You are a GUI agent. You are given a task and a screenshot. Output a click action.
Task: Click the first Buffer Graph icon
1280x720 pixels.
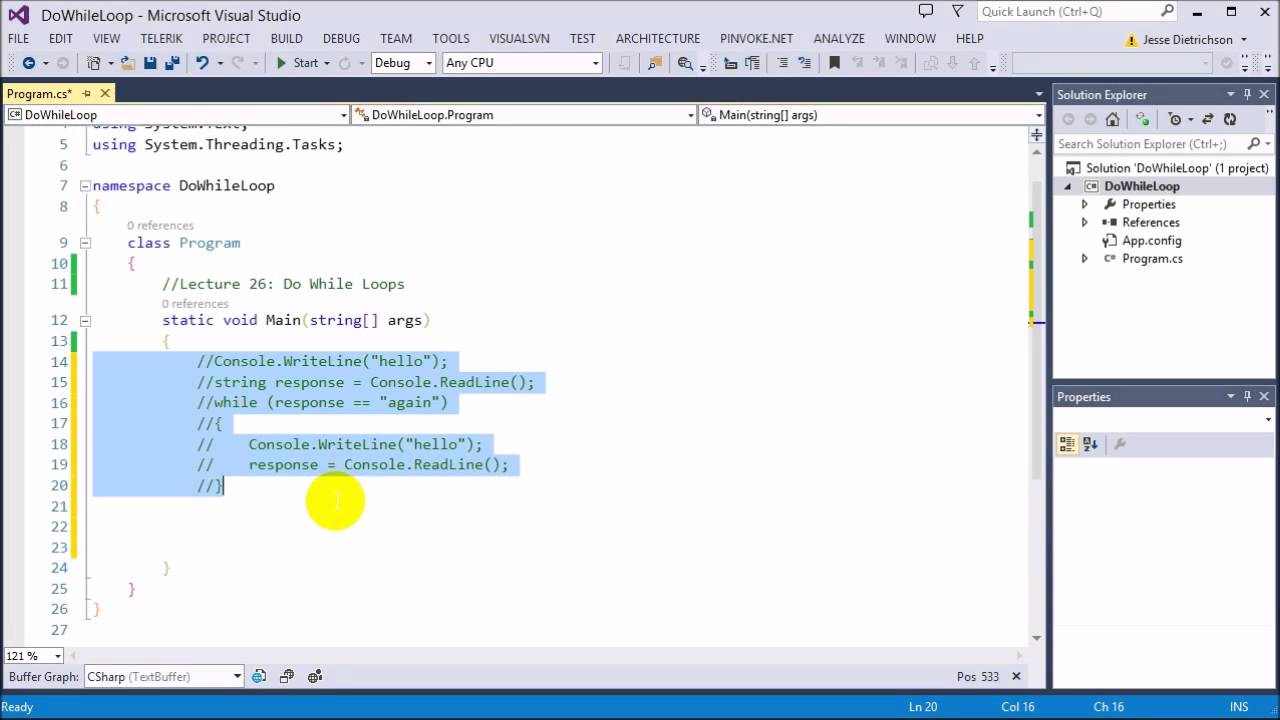click(x=259, y=676)
